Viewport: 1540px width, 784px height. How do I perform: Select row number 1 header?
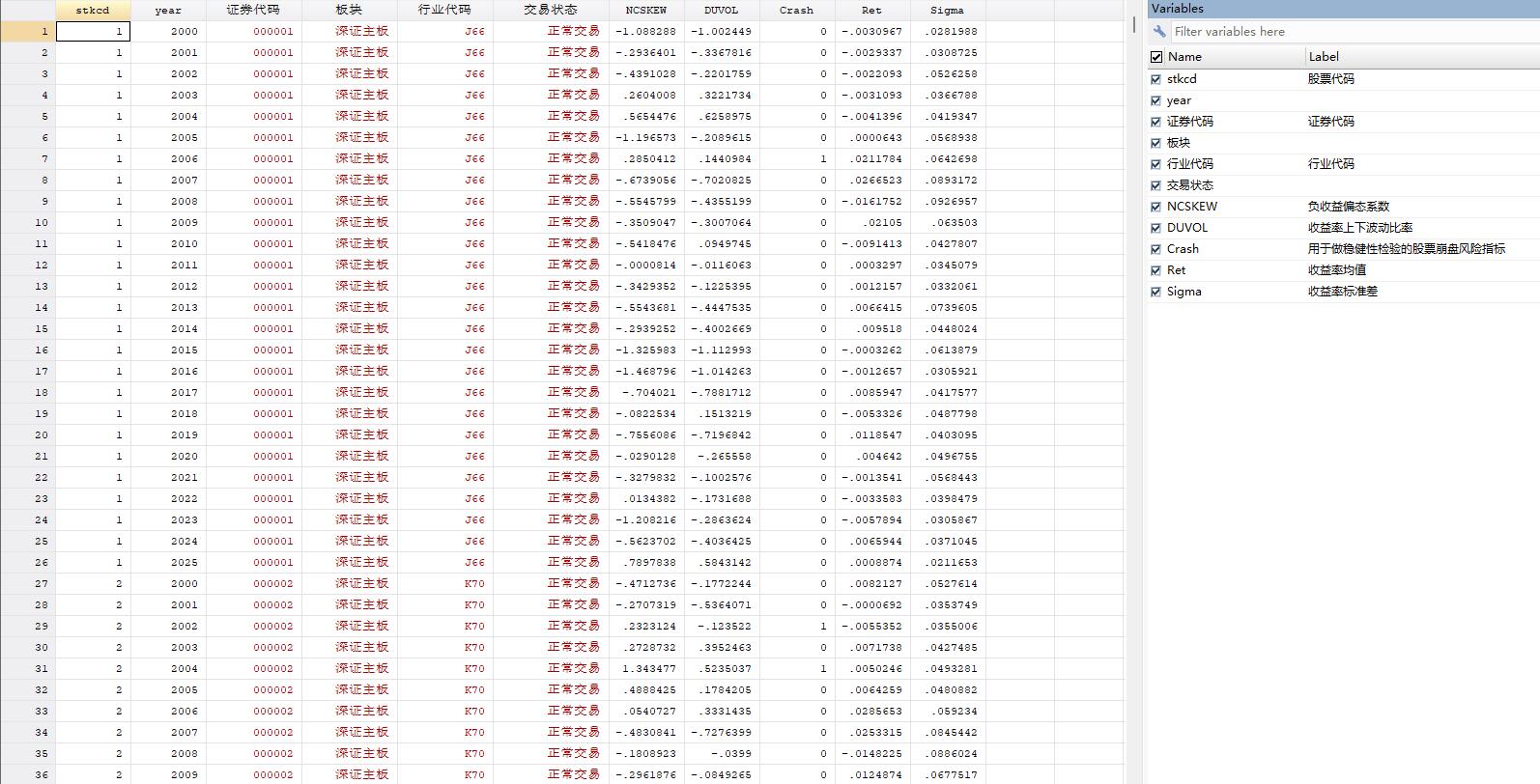[27, 31]
